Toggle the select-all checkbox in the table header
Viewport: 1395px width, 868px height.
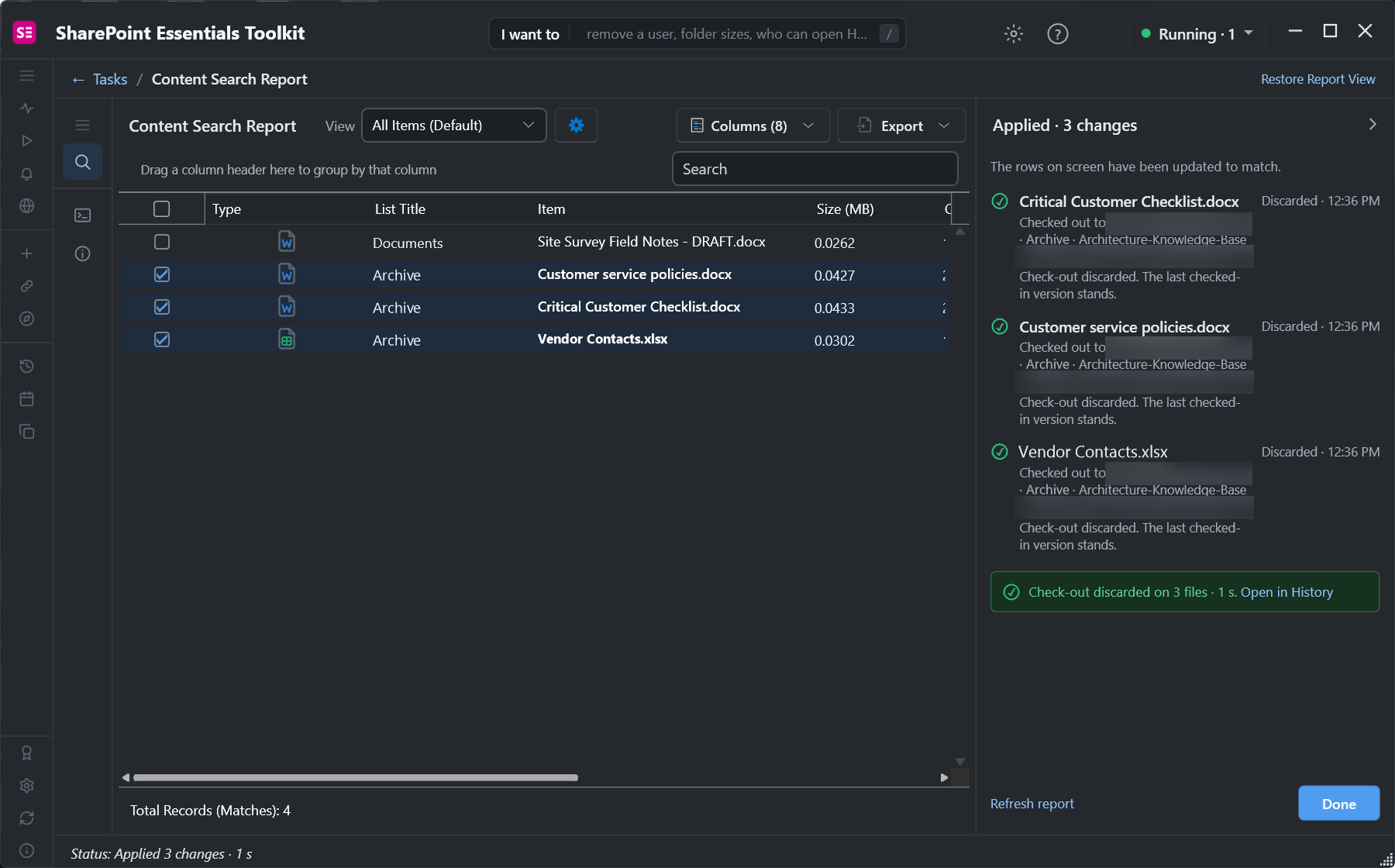point(161,209)
